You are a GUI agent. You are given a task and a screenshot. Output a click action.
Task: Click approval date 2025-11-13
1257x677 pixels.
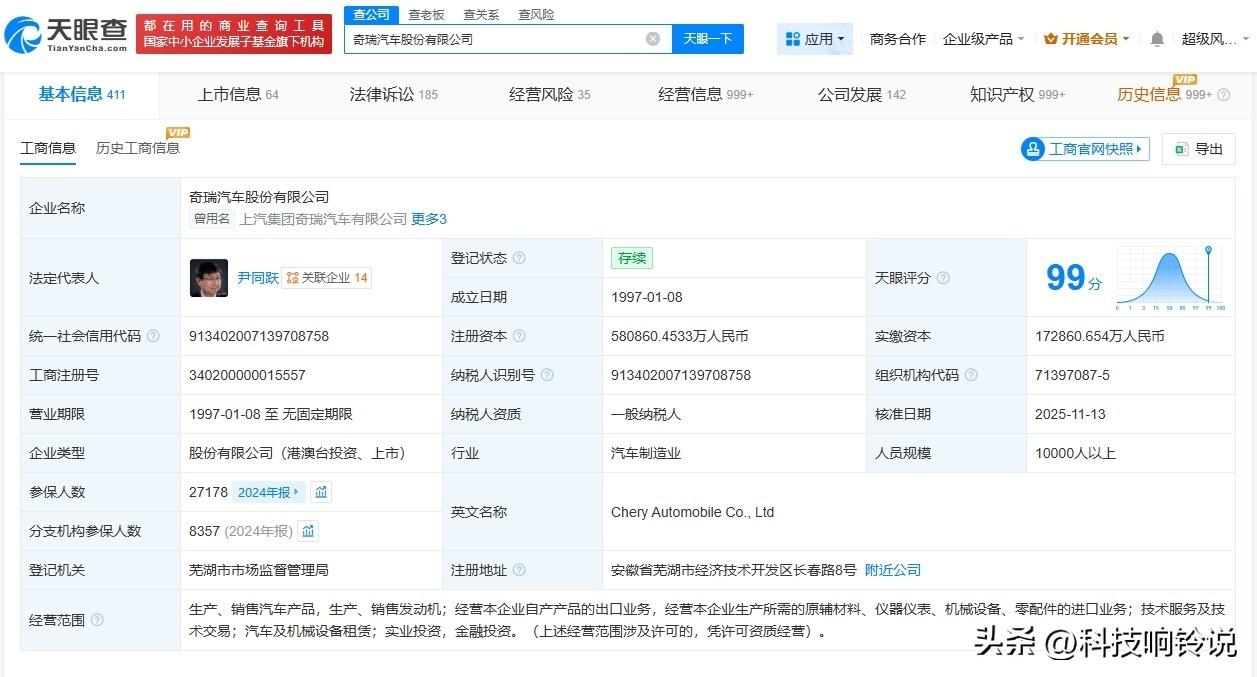pos(1070,414)
